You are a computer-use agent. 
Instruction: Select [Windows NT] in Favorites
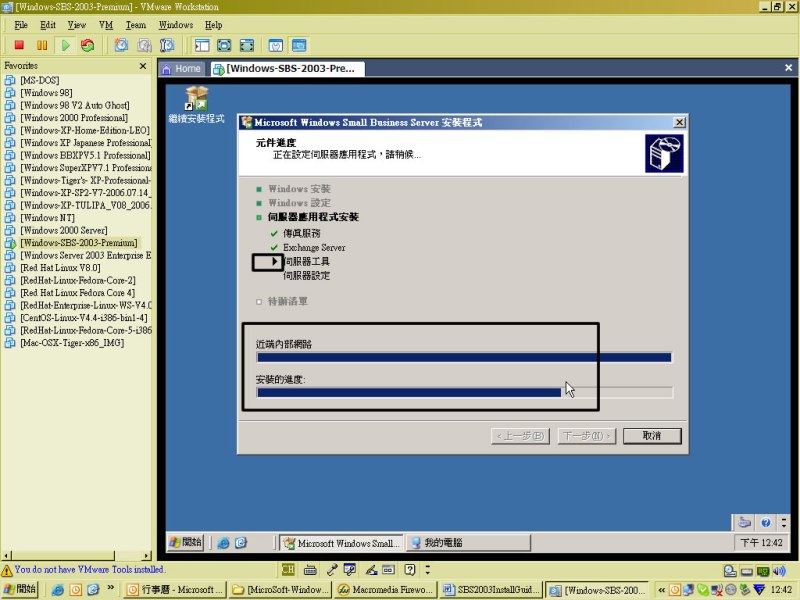(x=47, y=218)
